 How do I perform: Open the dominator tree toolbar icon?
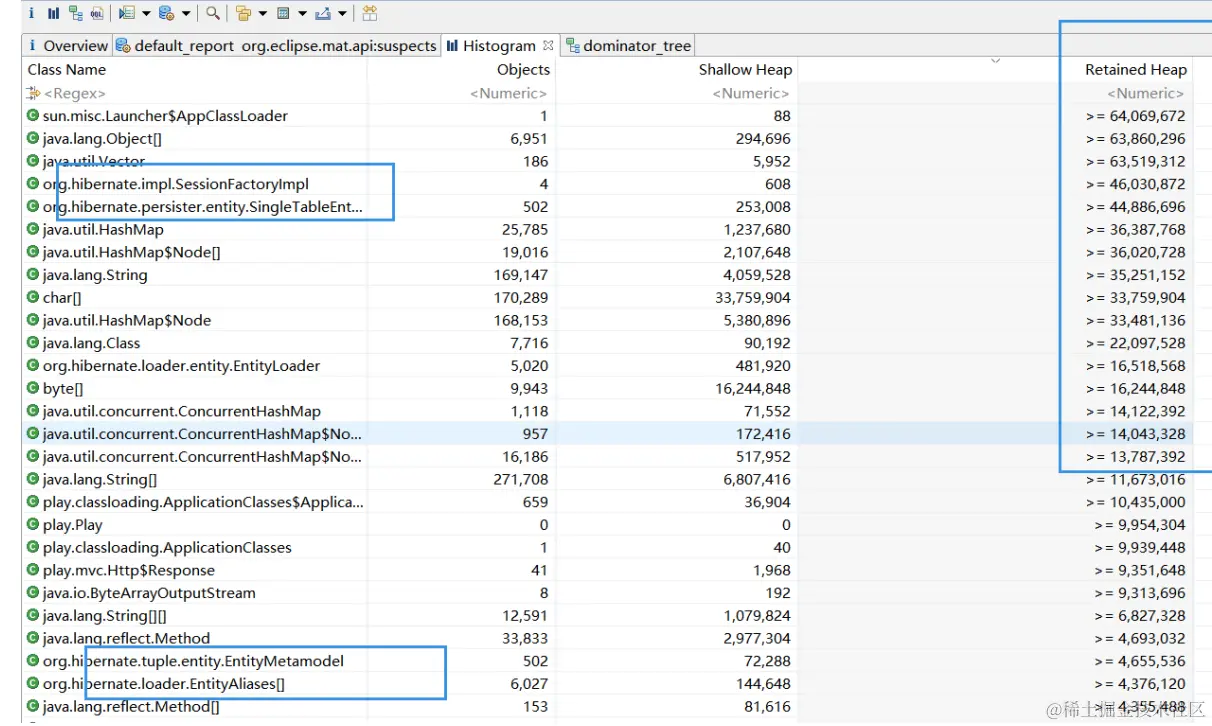76,14
